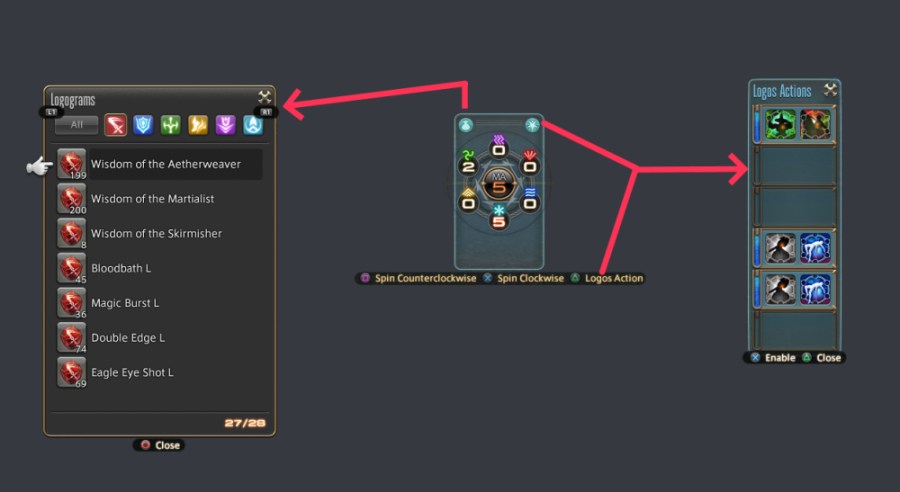Click the Close hint under Logos Actions
This screenshot has width=900, height=492.
[822, 358]
